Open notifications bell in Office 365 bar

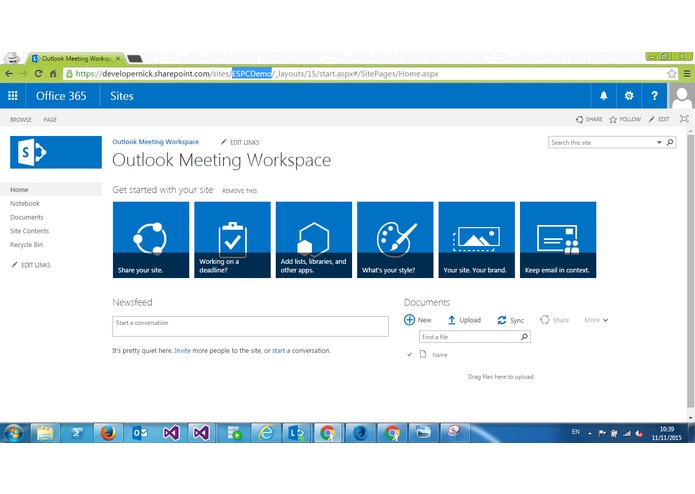click(603, 96)
